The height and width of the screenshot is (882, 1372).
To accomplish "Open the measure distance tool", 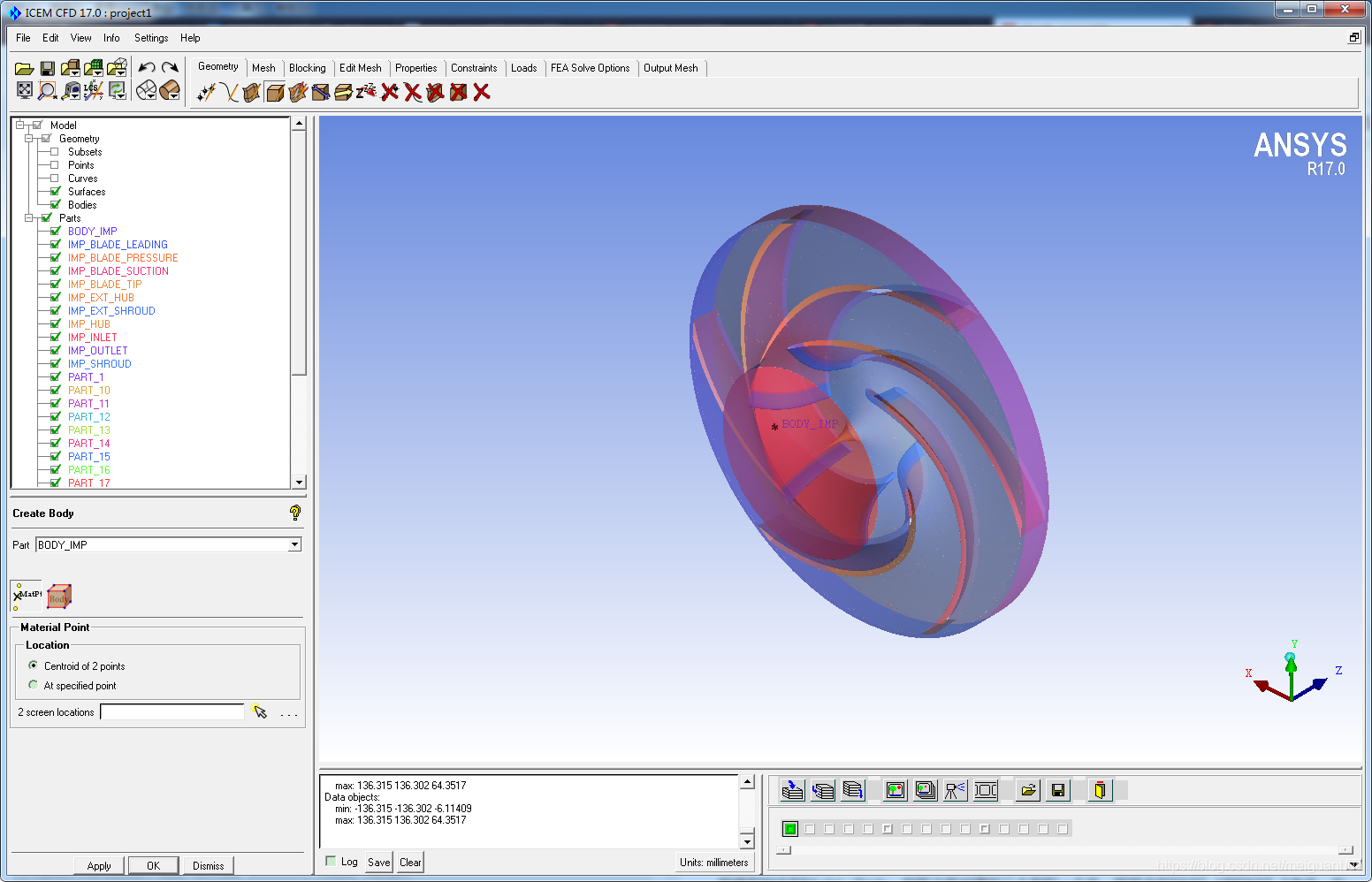I will point(71,90).
